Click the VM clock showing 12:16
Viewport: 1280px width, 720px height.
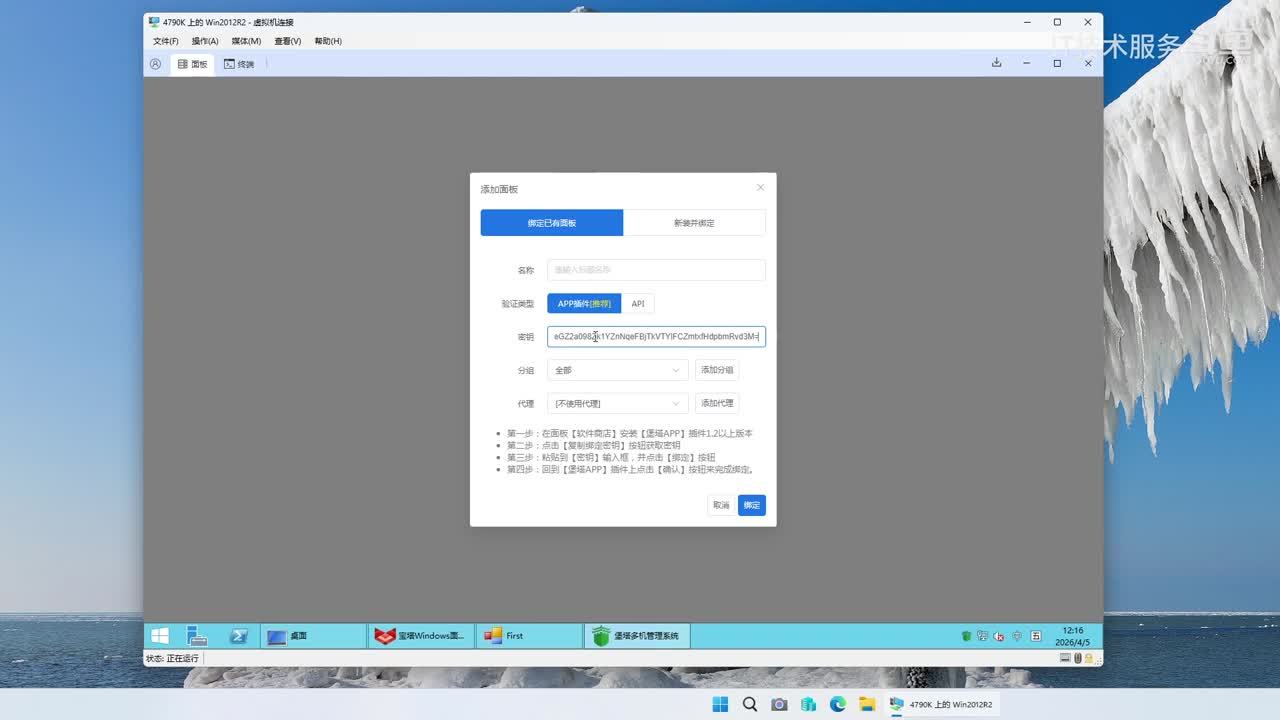coord(1073,636)
